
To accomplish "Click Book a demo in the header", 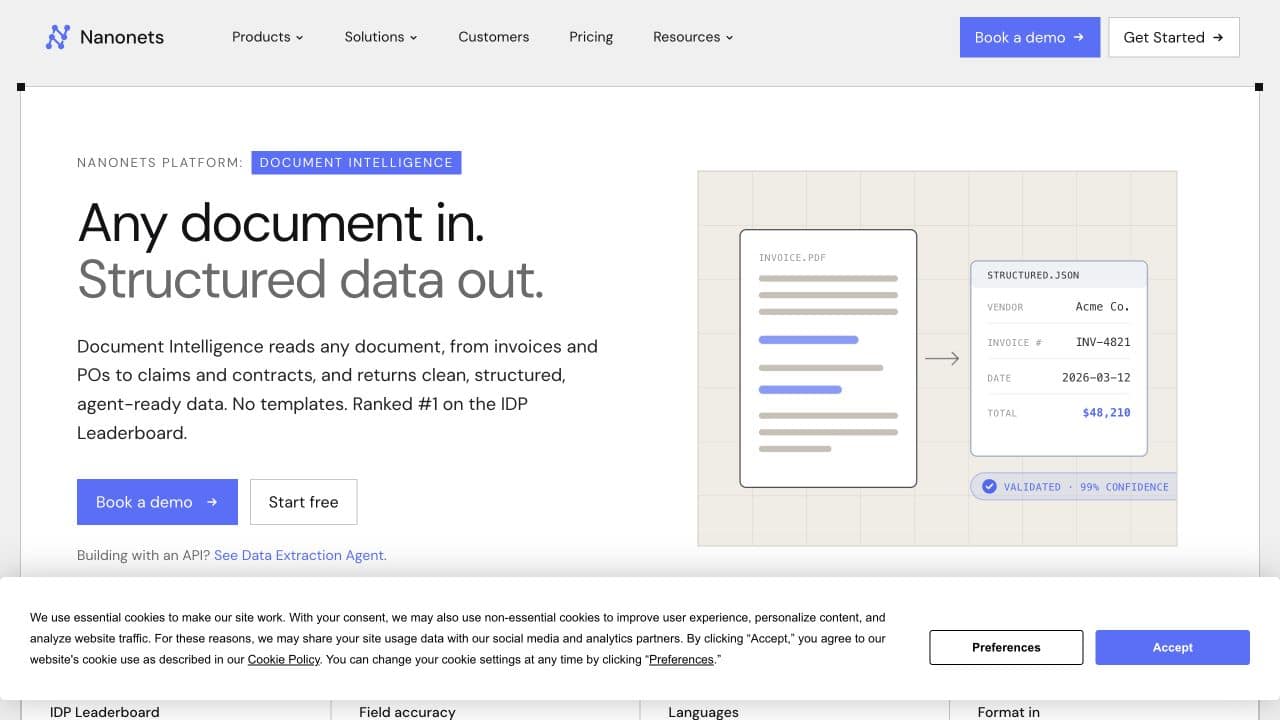I will (x=1030, y=37).
